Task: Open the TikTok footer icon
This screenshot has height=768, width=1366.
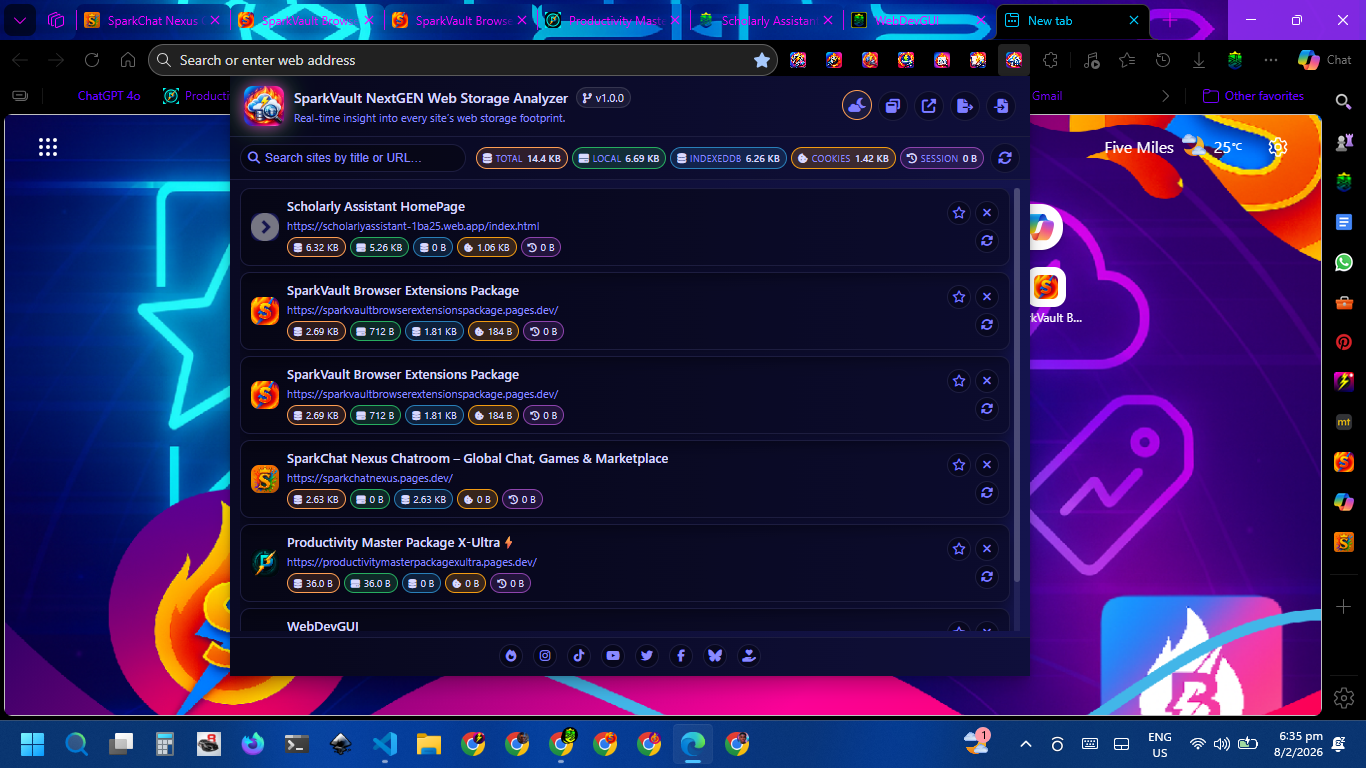Action: pyautogui.click(x=579, y=656)
